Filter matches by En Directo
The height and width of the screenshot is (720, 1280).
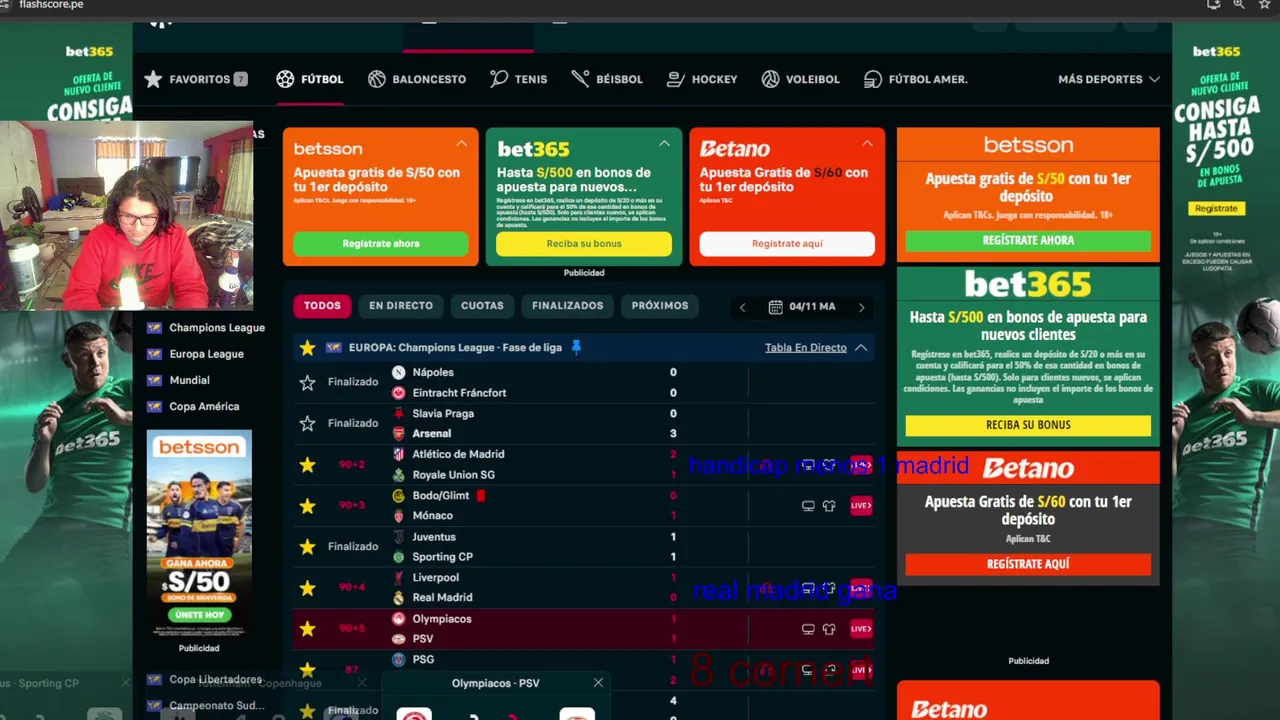[x=401, y=306]
